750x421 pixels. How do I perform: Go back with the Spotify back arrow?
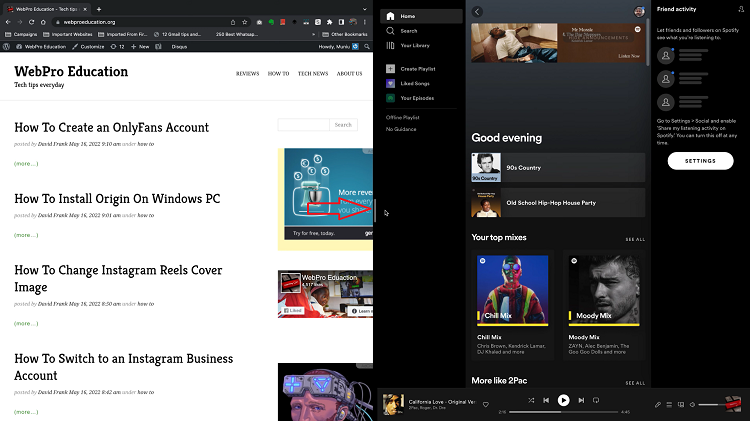tap(477, 12)
